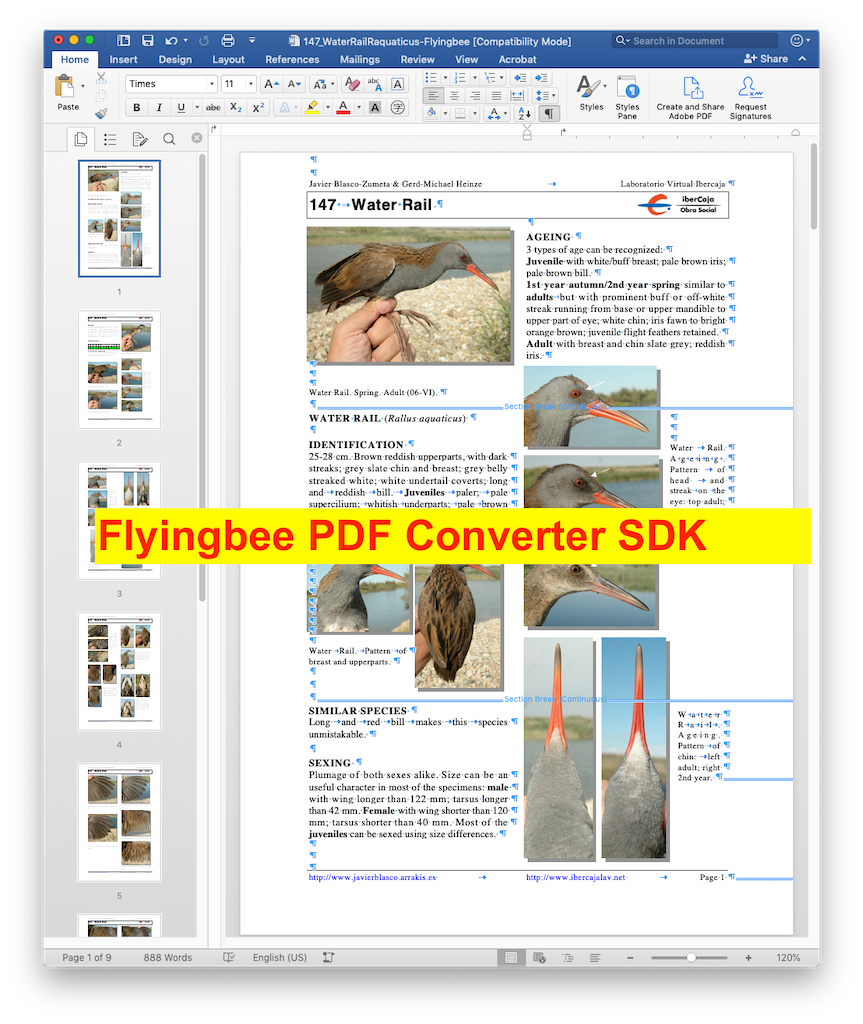Justify the paragraph text
This screenshot has height=1024, width=863.
[x=496, y=96]
